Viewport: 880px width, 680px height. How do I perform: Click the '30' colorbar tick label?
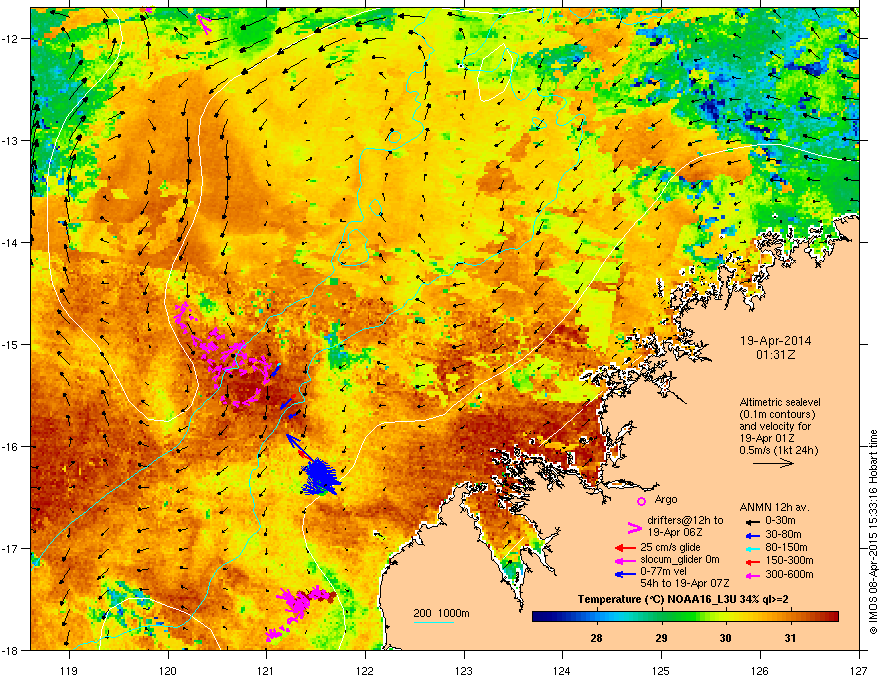(726, 638)
